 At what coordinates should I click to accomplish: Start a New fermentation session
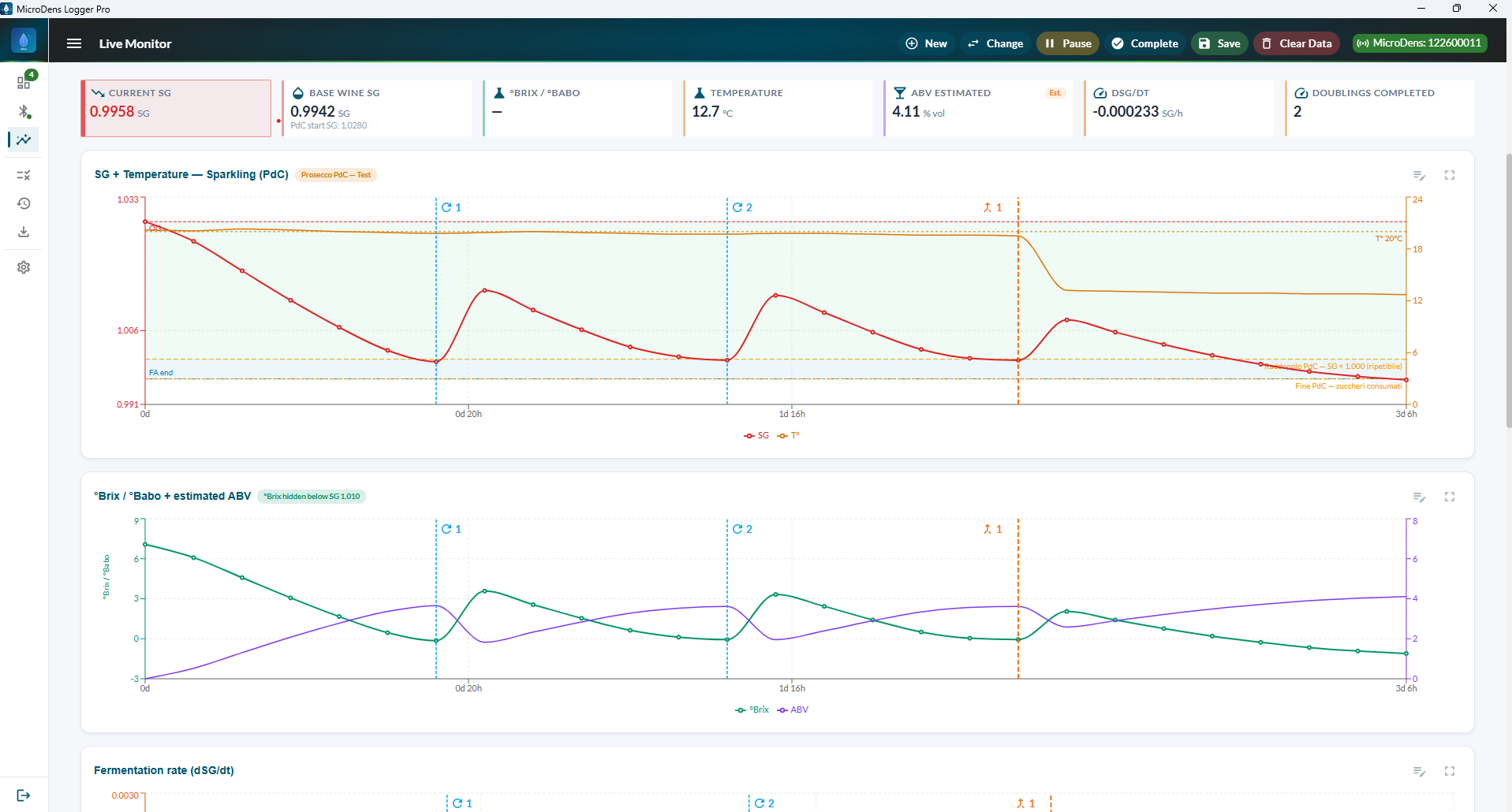click(926, 43)
